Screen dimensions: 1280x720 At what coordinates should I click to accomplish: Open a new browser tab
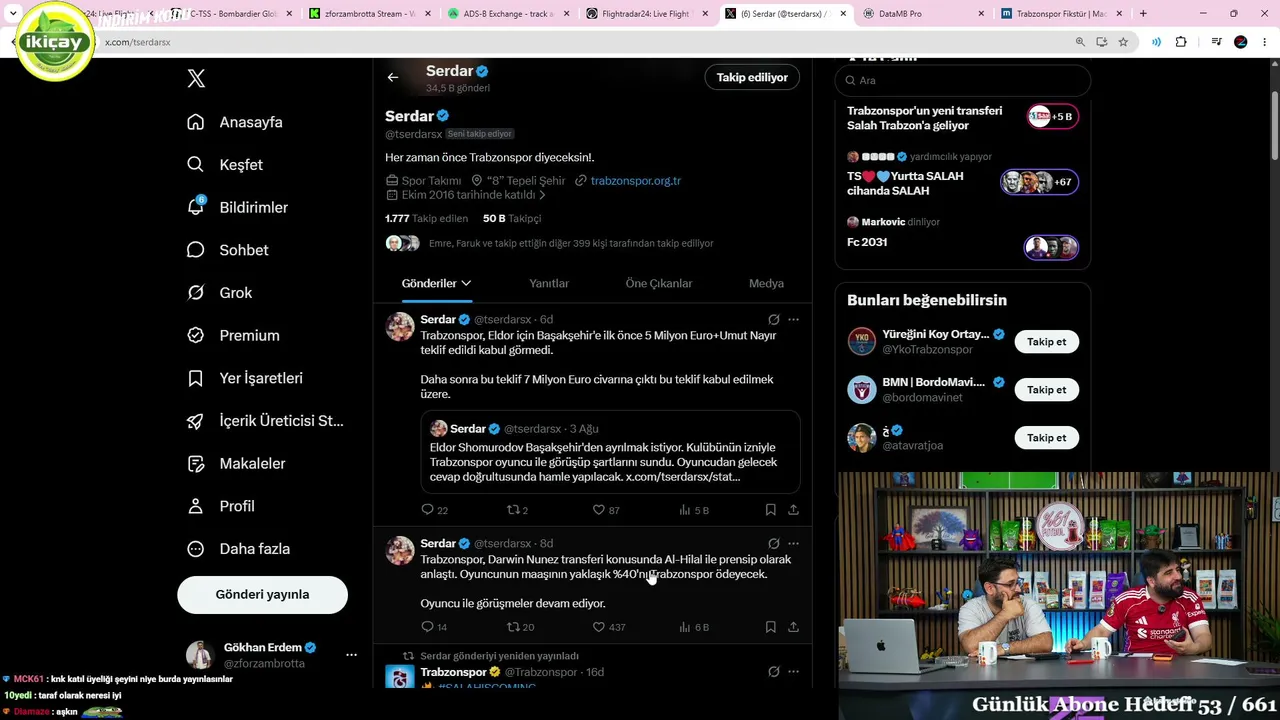(x=1143, y=14)
